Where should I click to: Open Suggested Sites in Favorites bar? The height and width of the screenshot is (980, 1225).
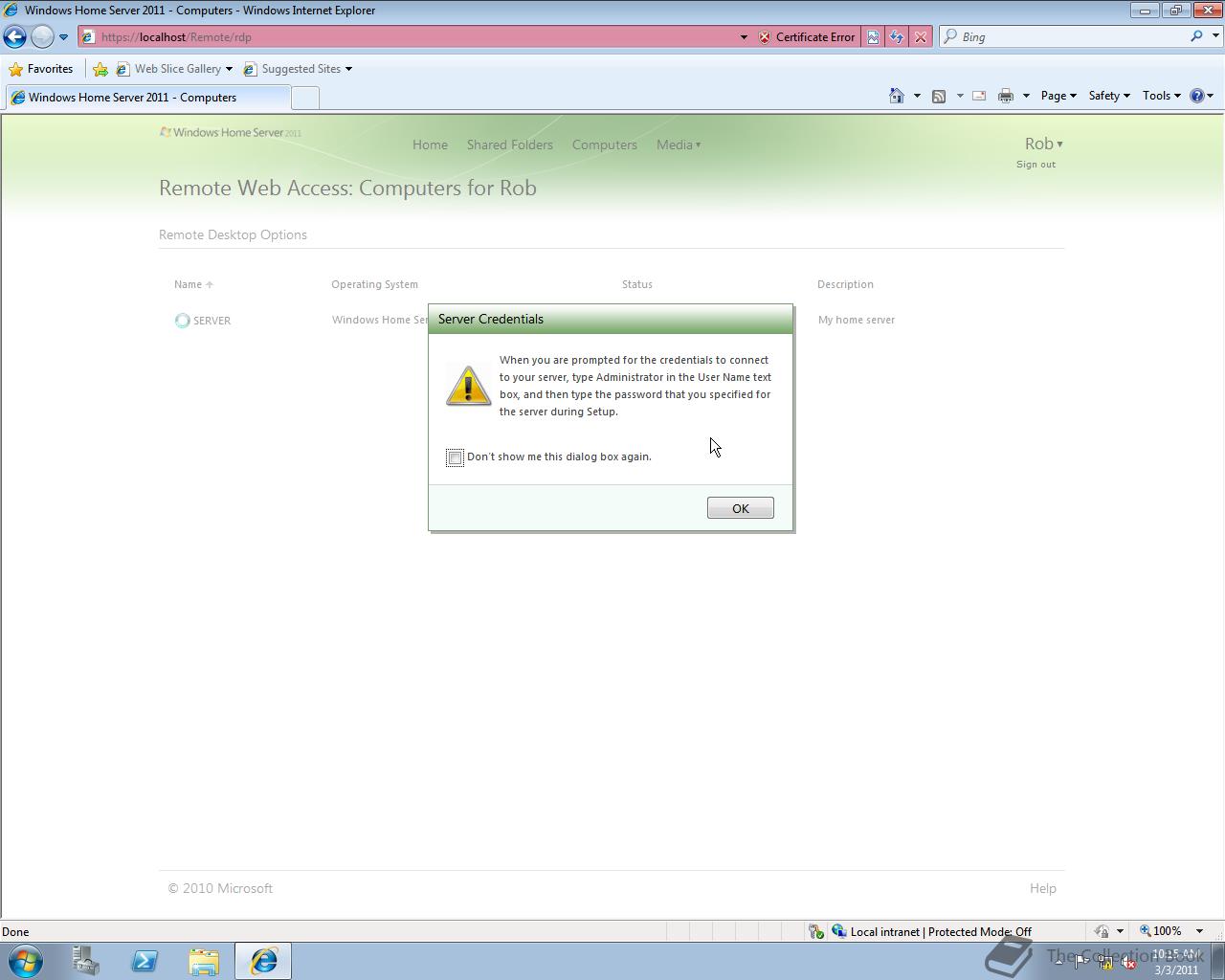coord(298,69)
